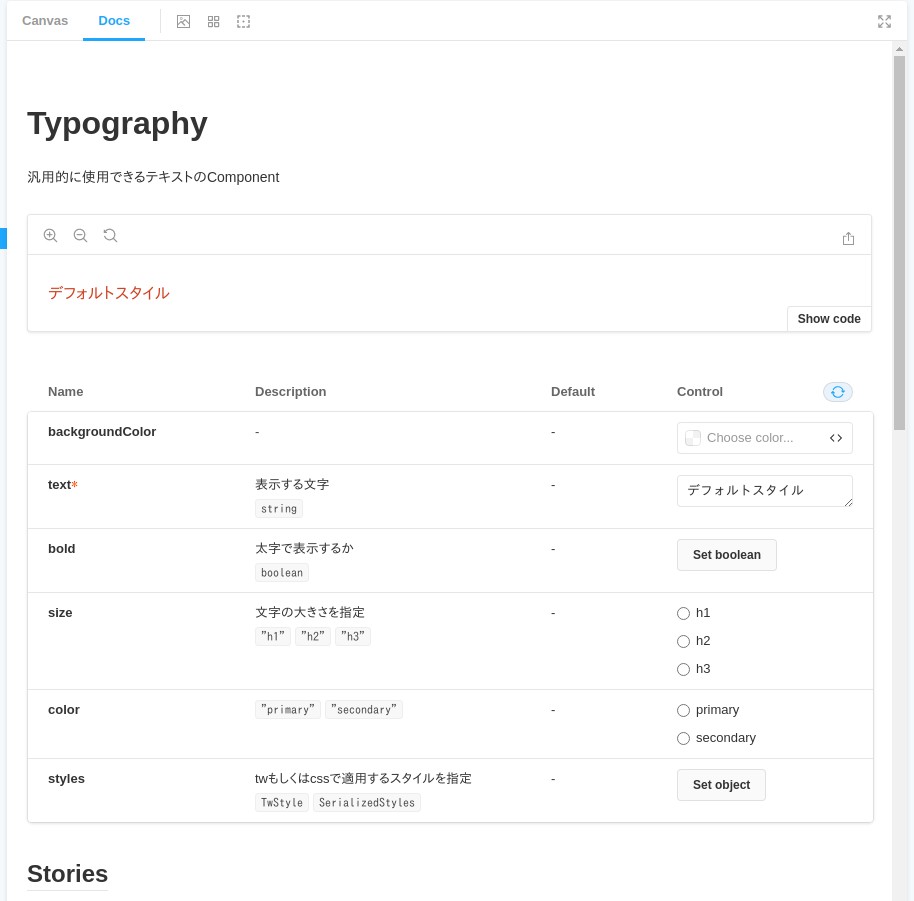Click Set boolean for bold
Viewport: 914px width, 901px height.
[726, 555]
